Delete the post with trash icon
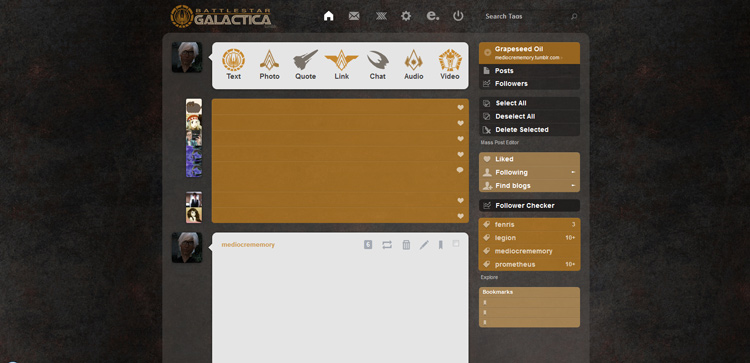The width and height of the screenshot is (750, 363). click(x=406, y=245)
